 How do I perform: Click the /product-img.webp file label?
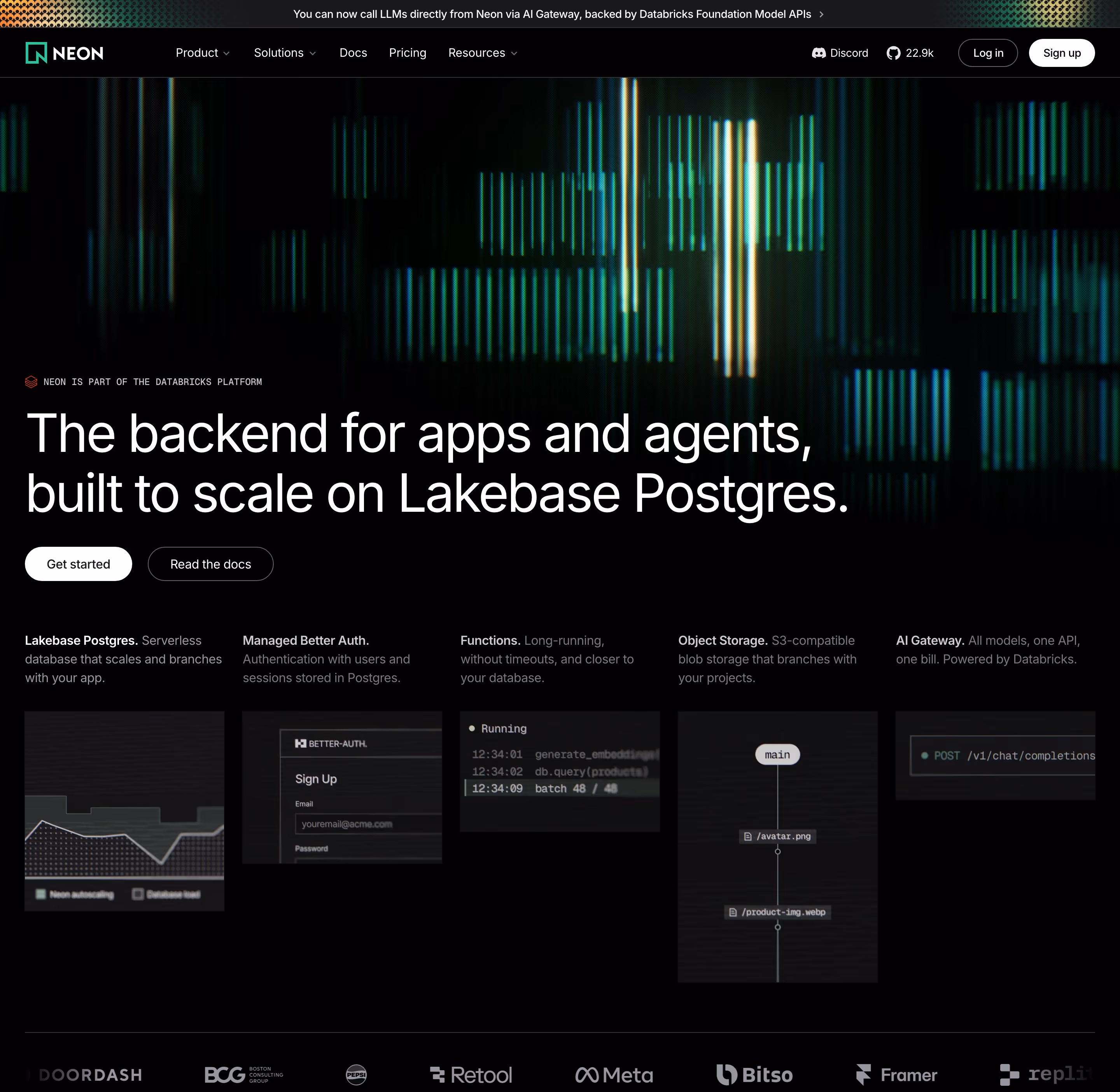coord(778,912)
